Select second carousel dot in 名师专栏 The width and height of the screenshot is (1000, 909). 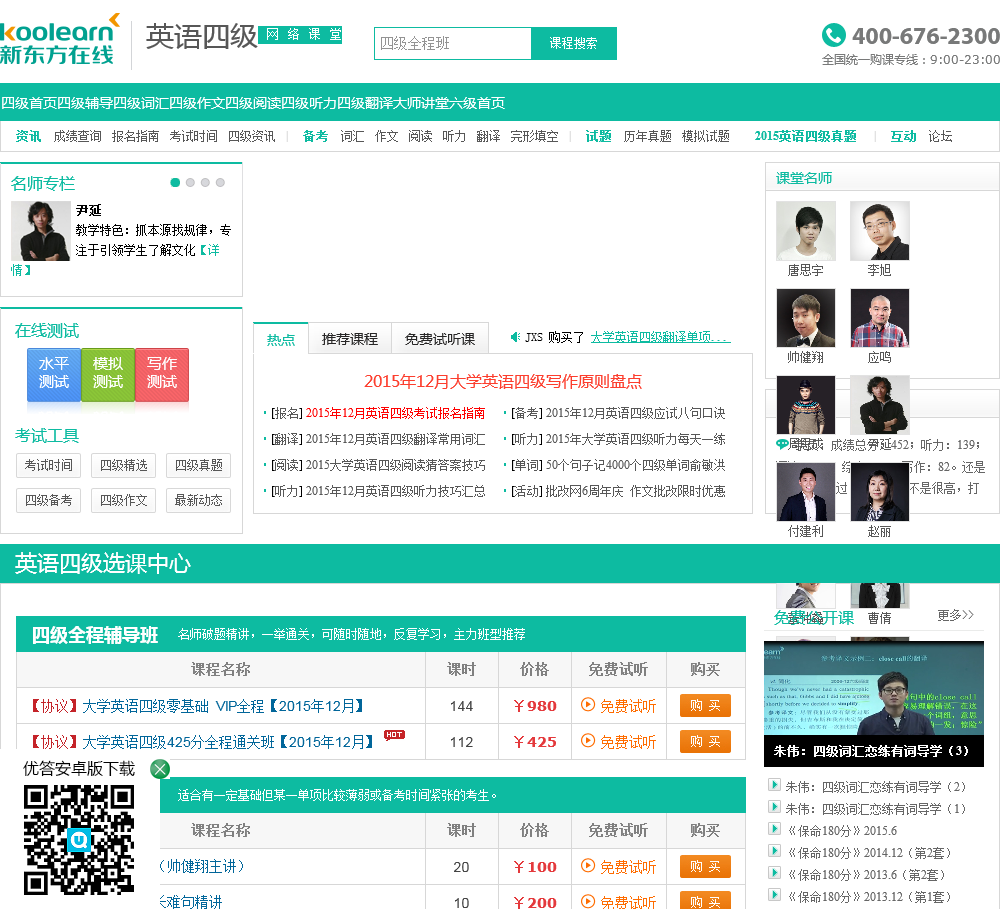(x=190, y=182)
